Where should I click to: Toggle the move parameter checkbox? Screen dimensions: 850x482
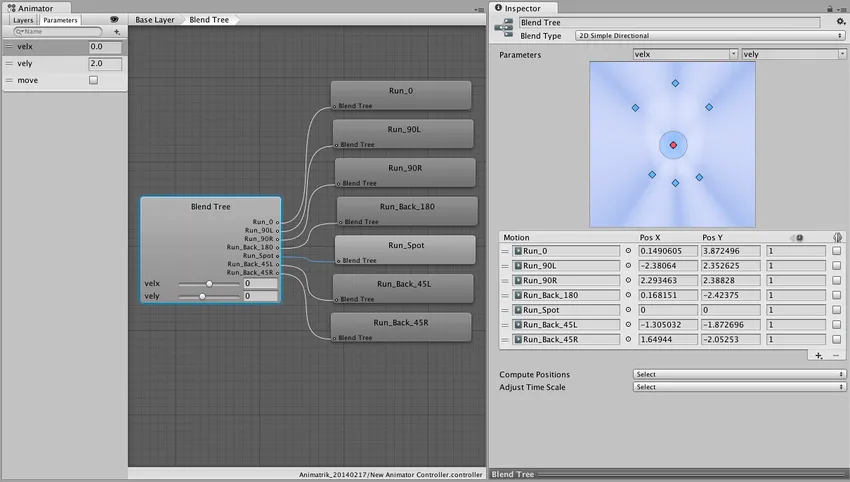tap(94, 80)
